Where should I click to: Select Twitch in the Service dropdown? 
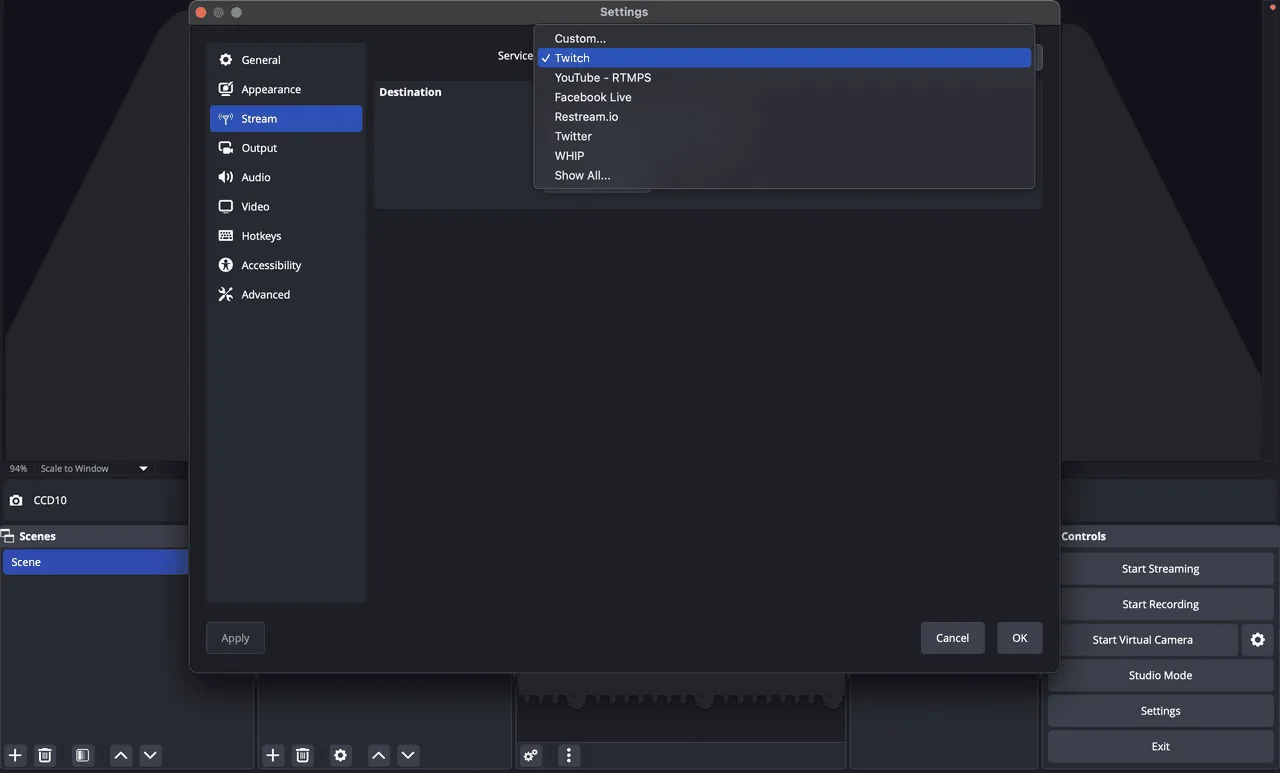point(784,58)
